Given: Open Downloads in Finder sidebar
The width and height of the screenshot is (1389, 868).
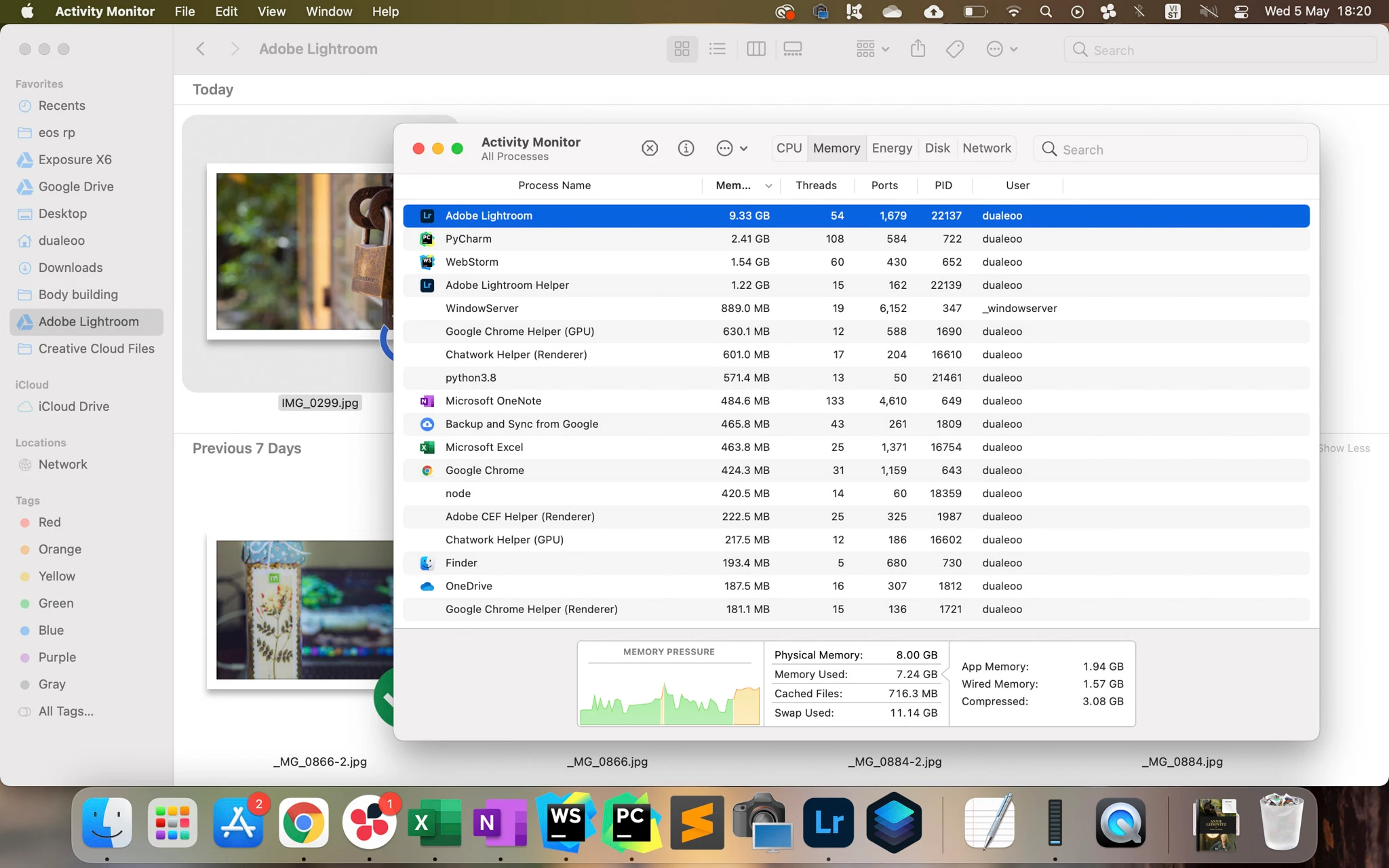Looking at the screenshot, I should click(x=71, y=267).
